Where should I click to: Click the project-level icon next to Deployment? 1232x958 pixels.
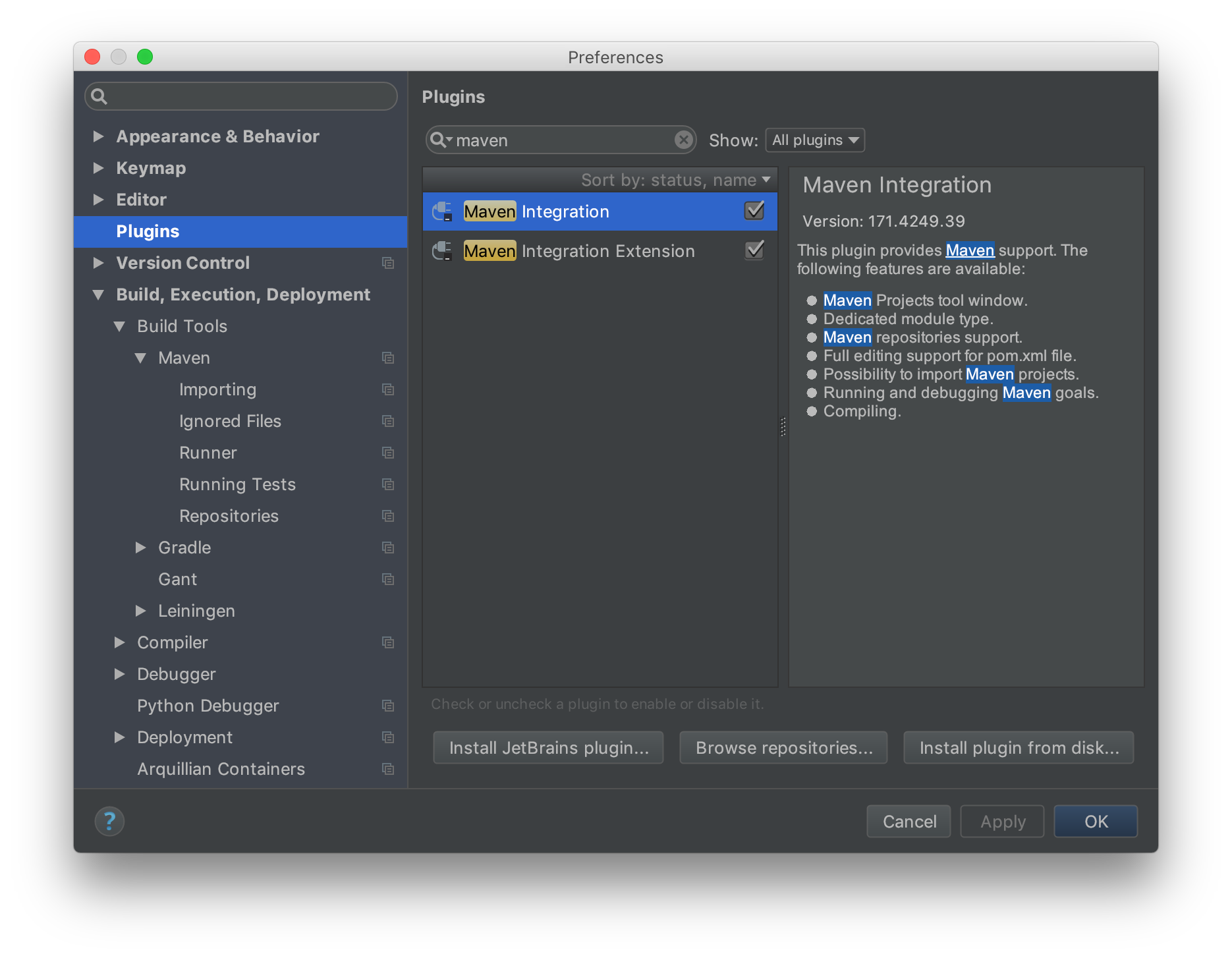388,737
